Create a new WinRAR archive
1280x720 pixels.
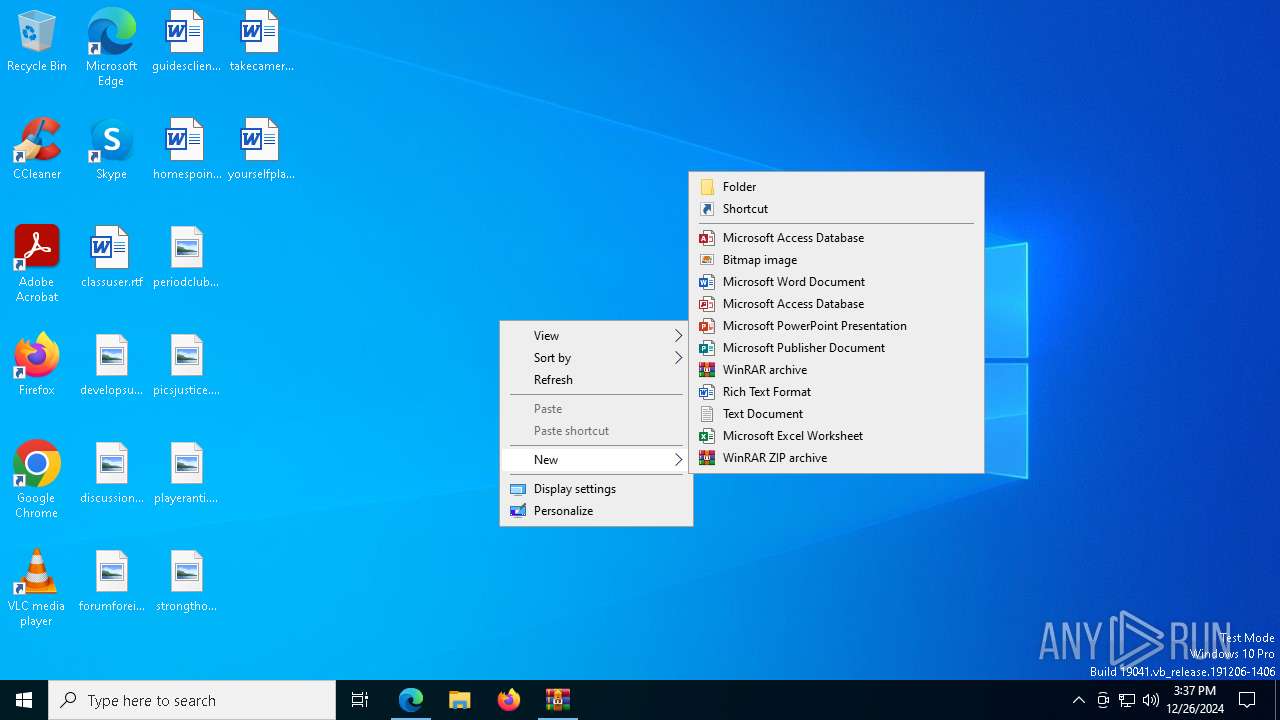tap(836, 370)
